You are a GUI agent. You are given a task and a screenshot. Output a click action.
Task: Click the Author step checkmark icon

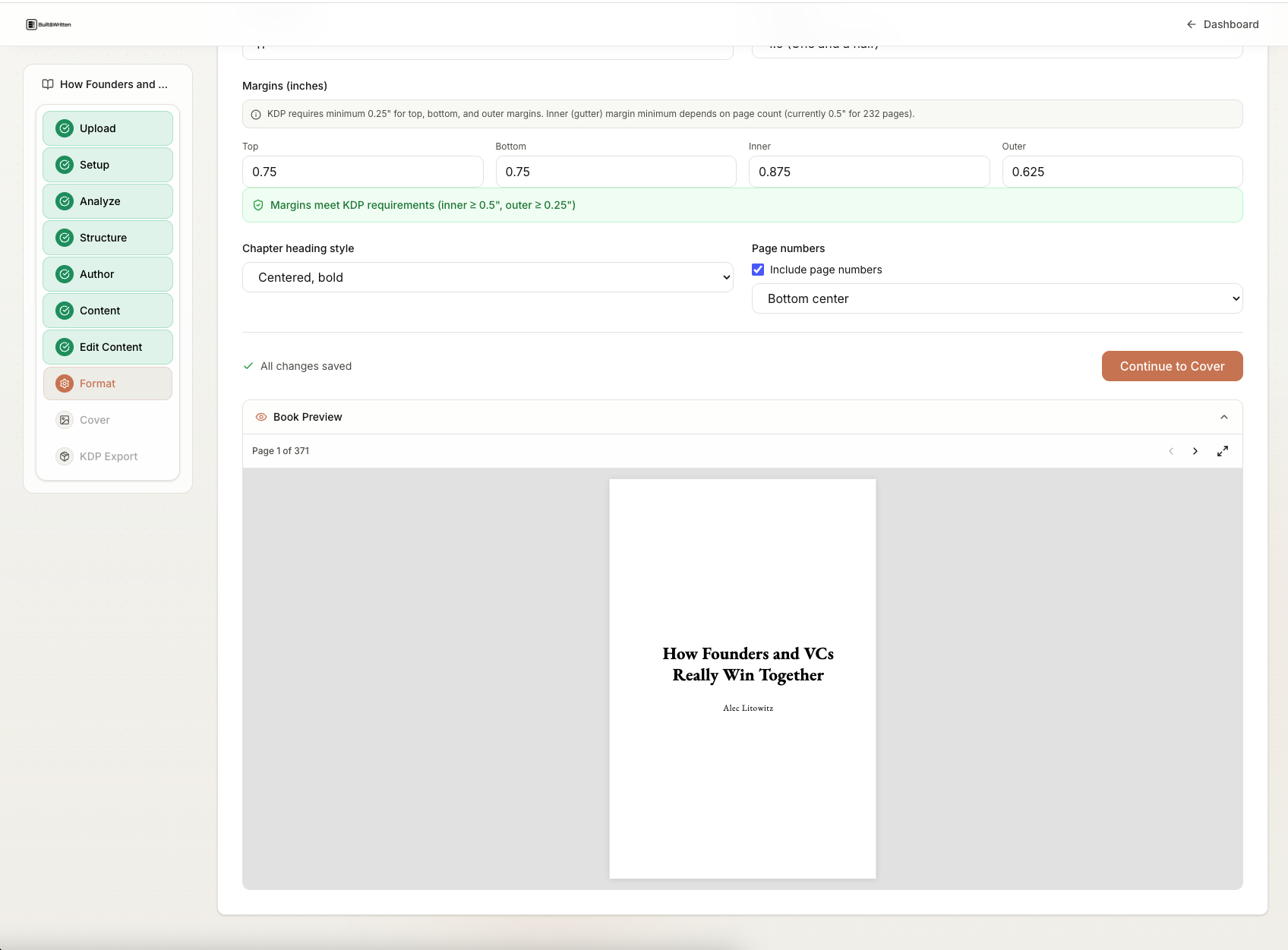(65, 274)
